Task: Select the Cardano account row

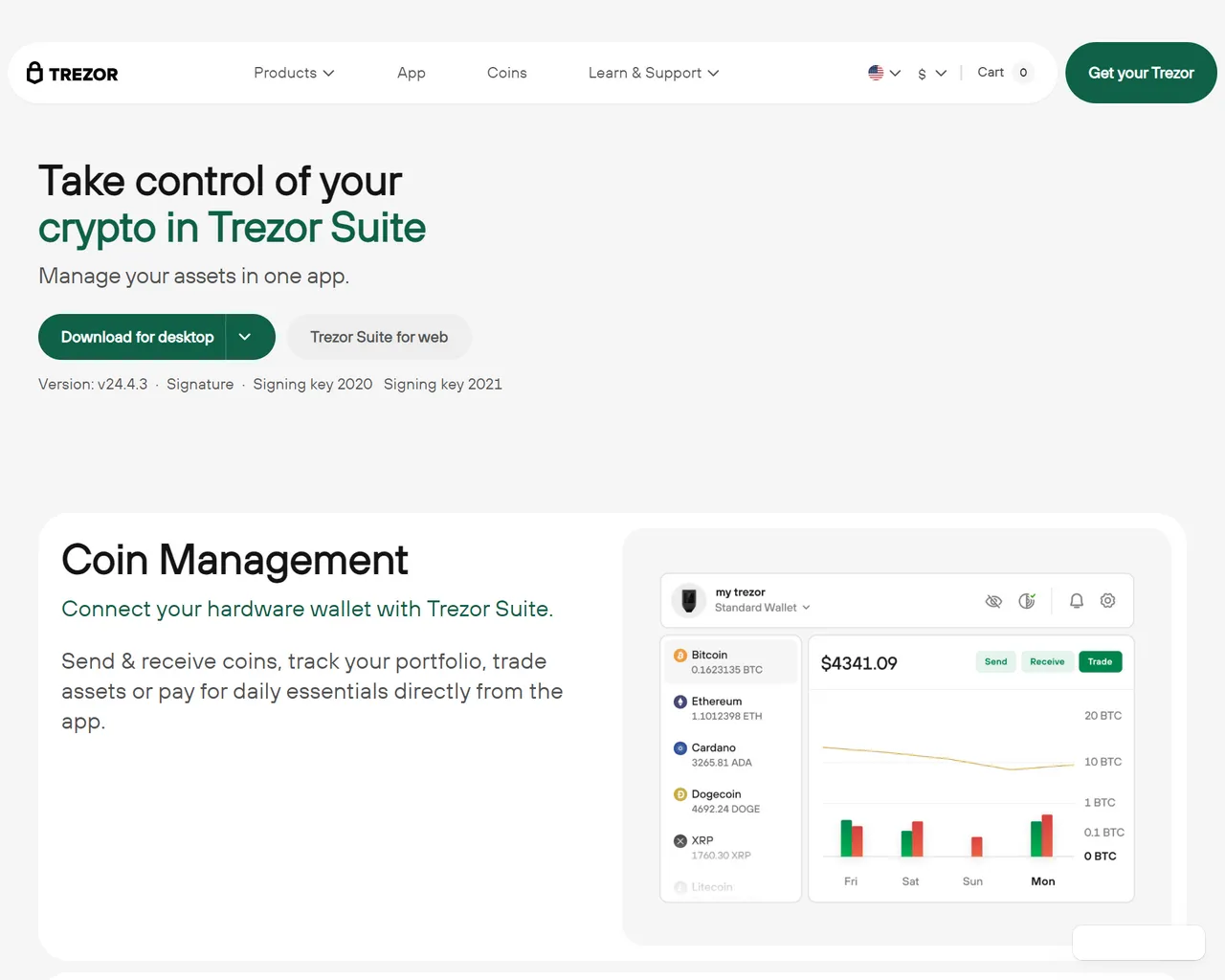Action: point(731,755)
